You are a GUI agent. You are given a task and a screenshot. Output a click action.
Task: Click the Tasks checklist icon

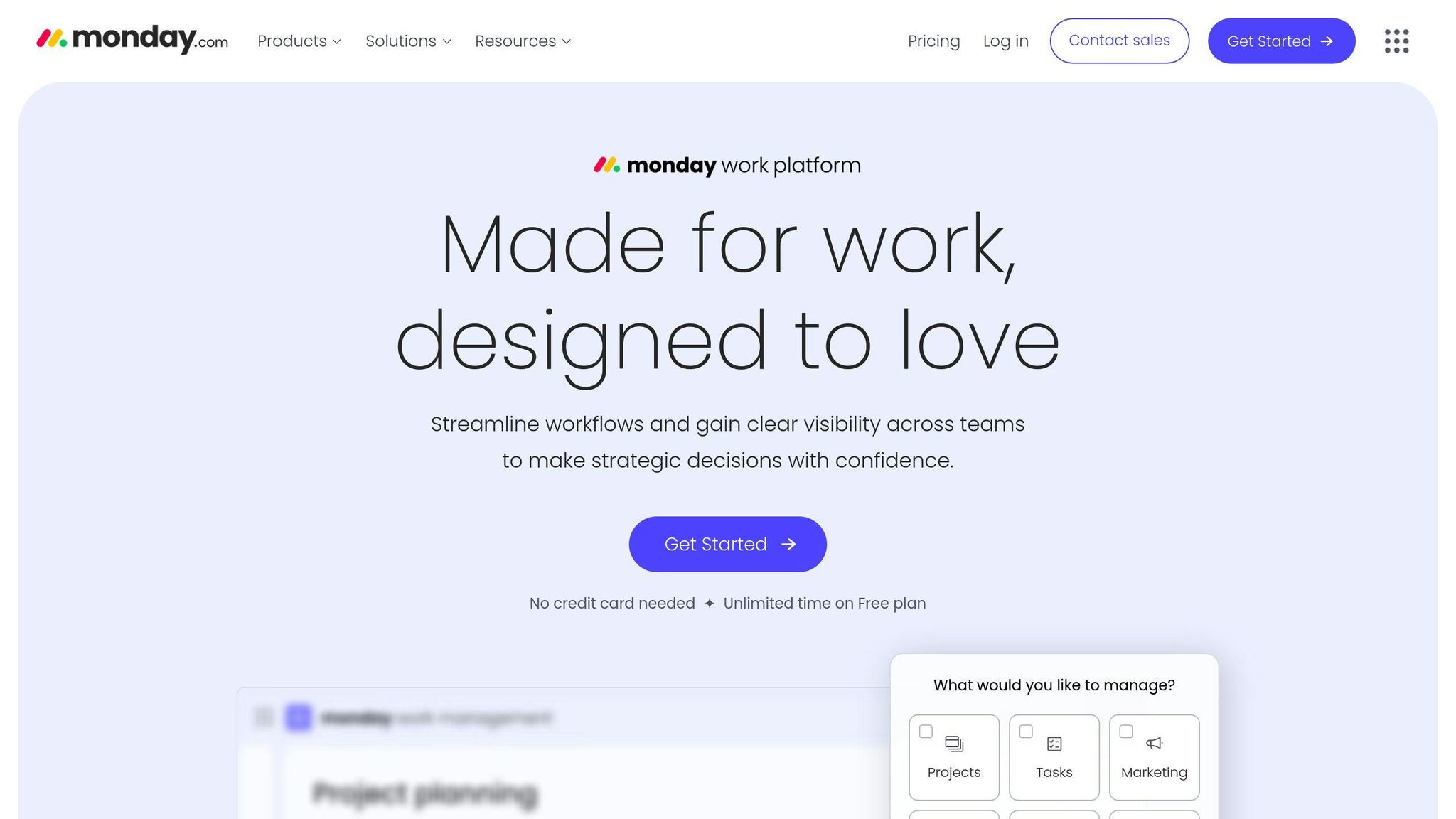1054,744
